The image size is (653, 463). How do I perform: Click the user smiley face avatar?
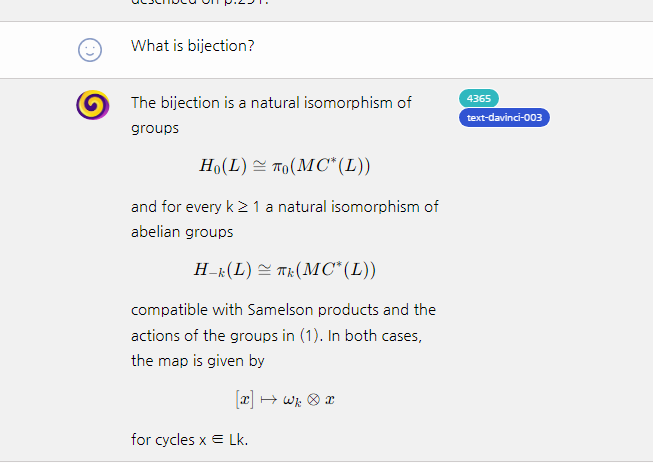(x=90, y=49)
